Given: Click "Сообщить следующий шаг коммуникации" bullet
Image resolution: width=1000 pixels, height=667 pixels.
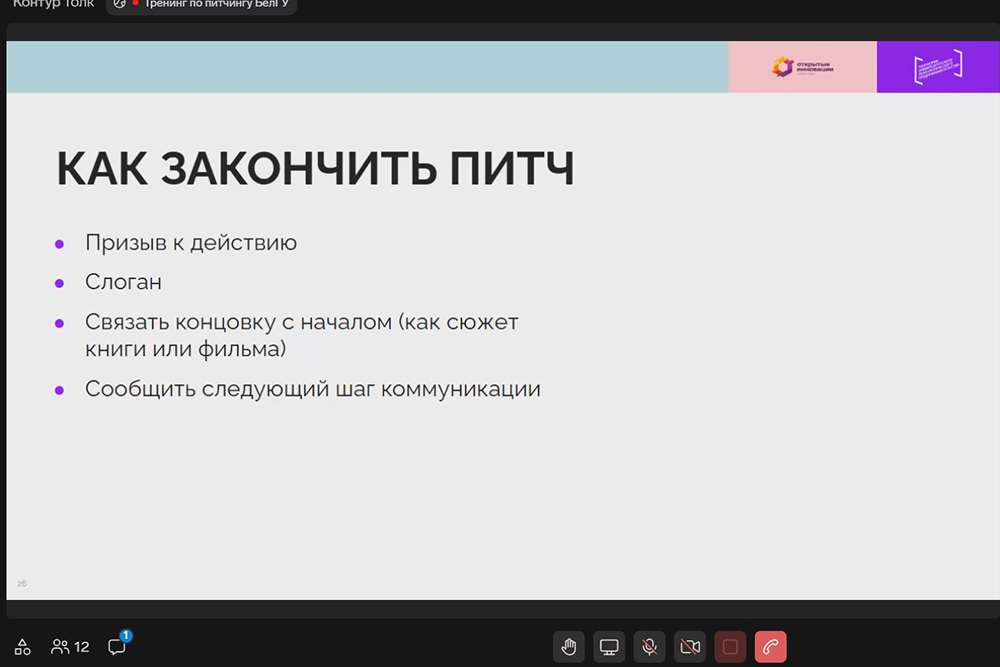Looking at the screenshot, I should pos(312,389).
